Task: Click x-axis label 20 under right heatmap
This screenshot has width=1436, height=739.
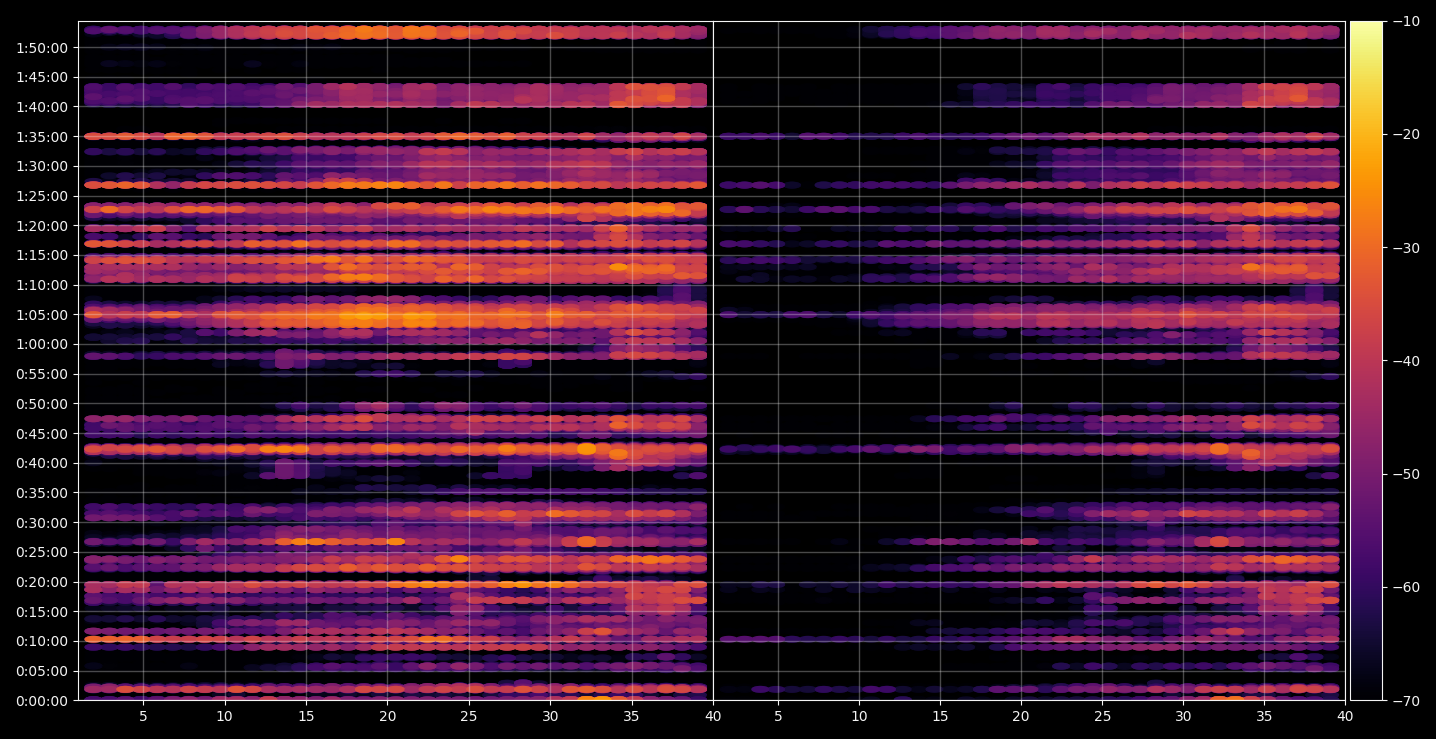Action: coord(1020,717)
